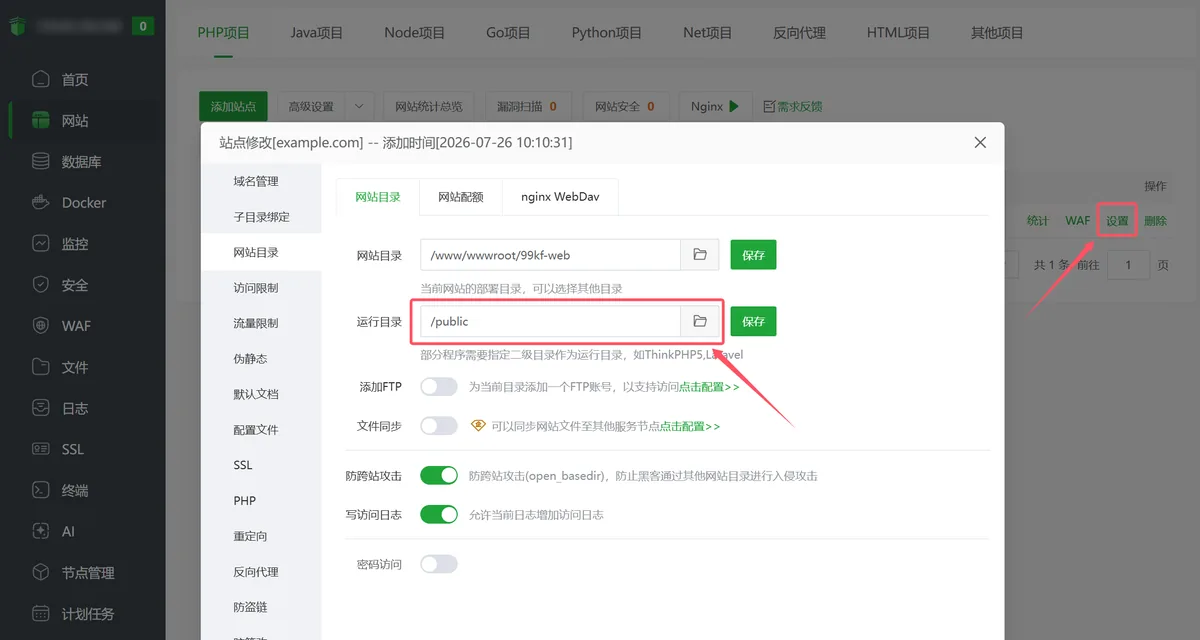Viewport: 1200px width, 640px height.
Task: Select the 网站 website sidebar icon
Action: 40,120
